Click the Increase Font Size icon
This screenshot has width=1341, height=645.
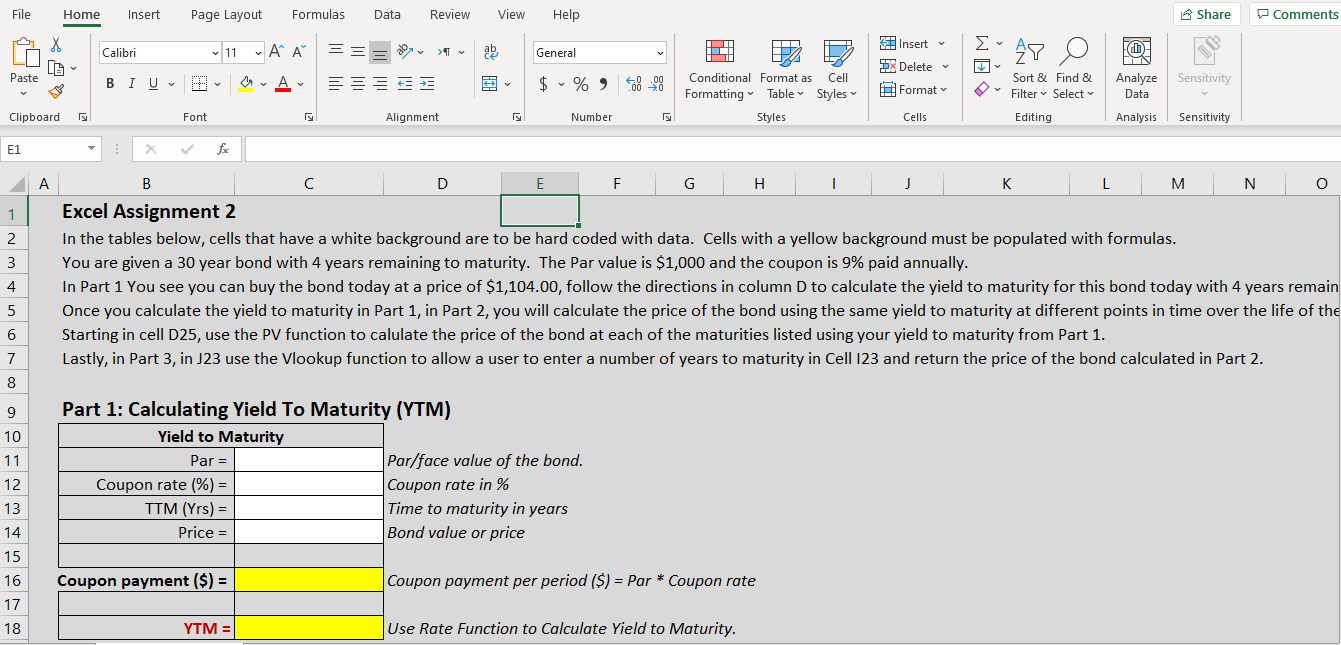[276, 52]
